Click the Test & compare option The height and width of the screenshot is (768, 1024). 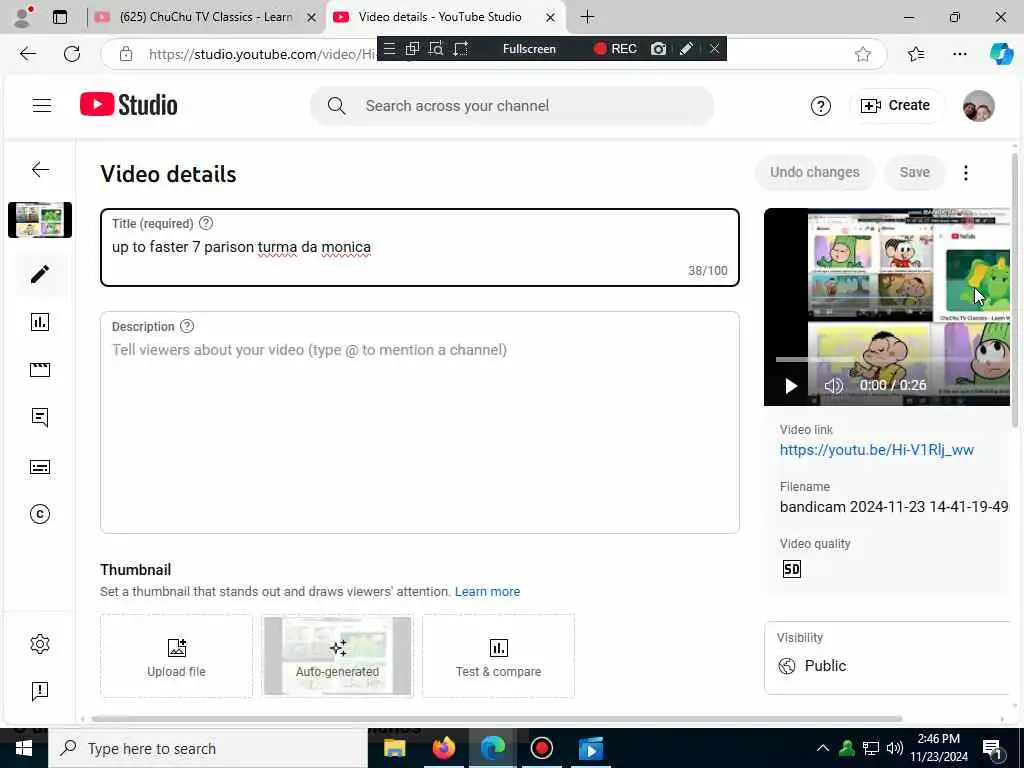coord(498,656)
